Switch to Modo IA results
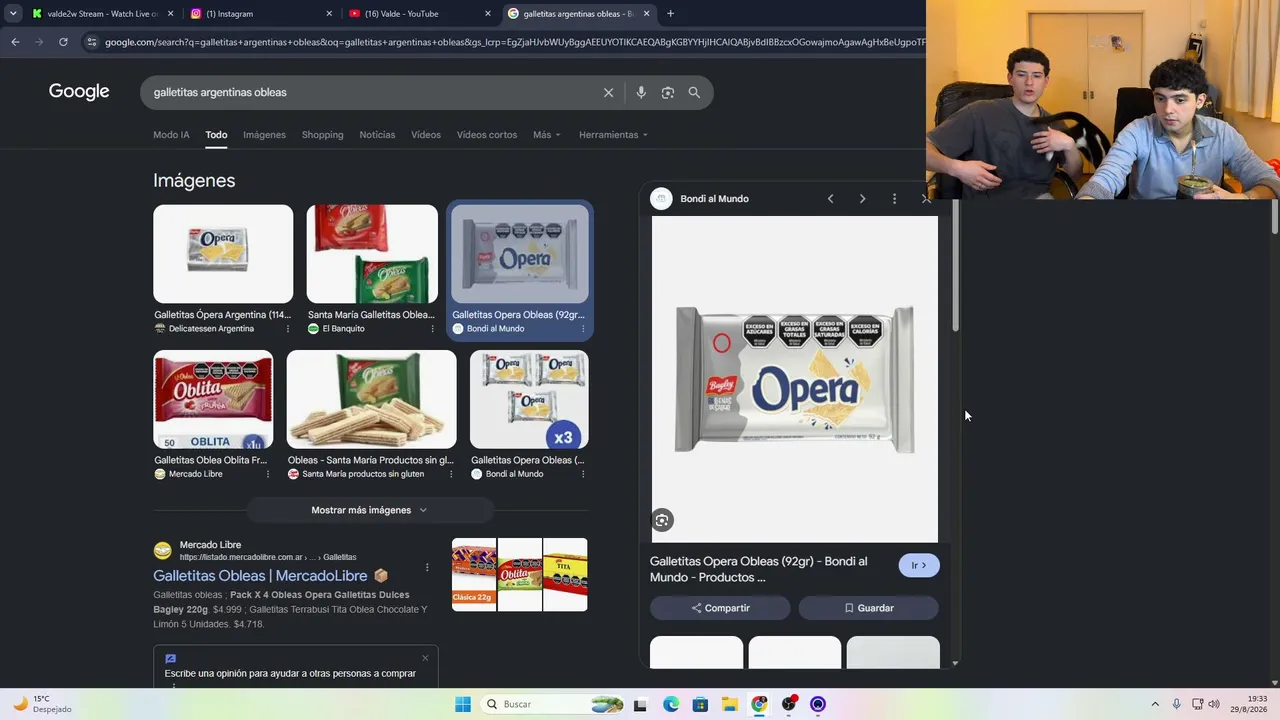 click(171, 135)
